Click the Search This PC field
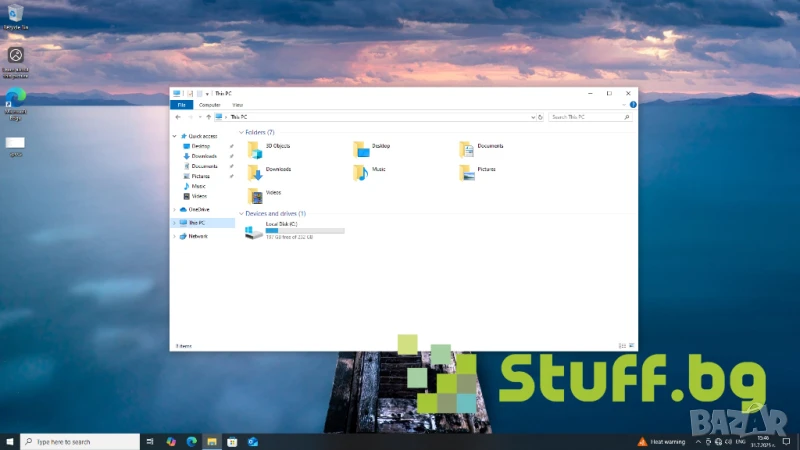The image size is (800, 450). click(x=590, y=117)
